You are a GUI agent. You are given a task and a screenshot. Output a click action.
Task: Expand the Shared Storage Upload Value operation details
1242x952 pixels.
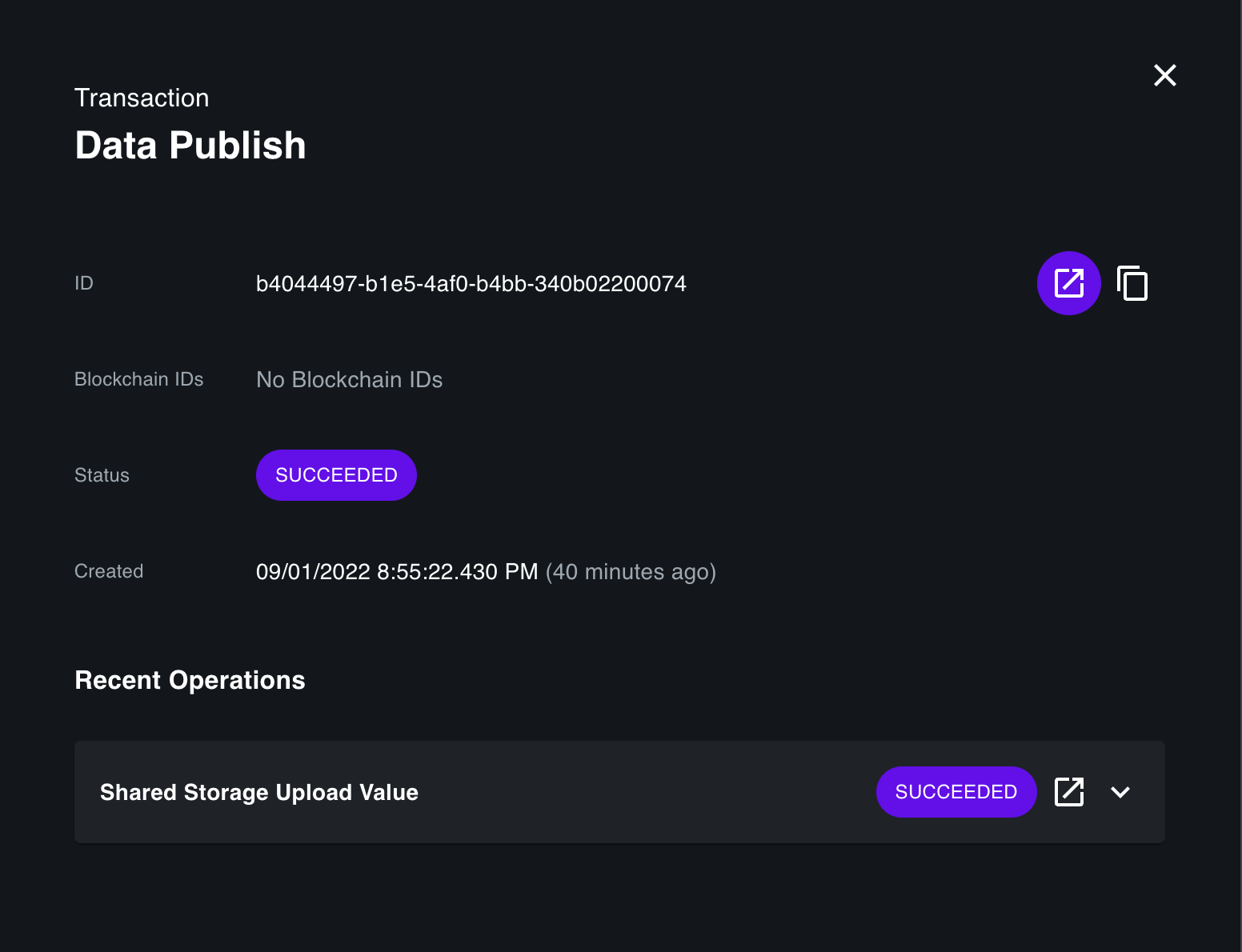(1120, 792)
